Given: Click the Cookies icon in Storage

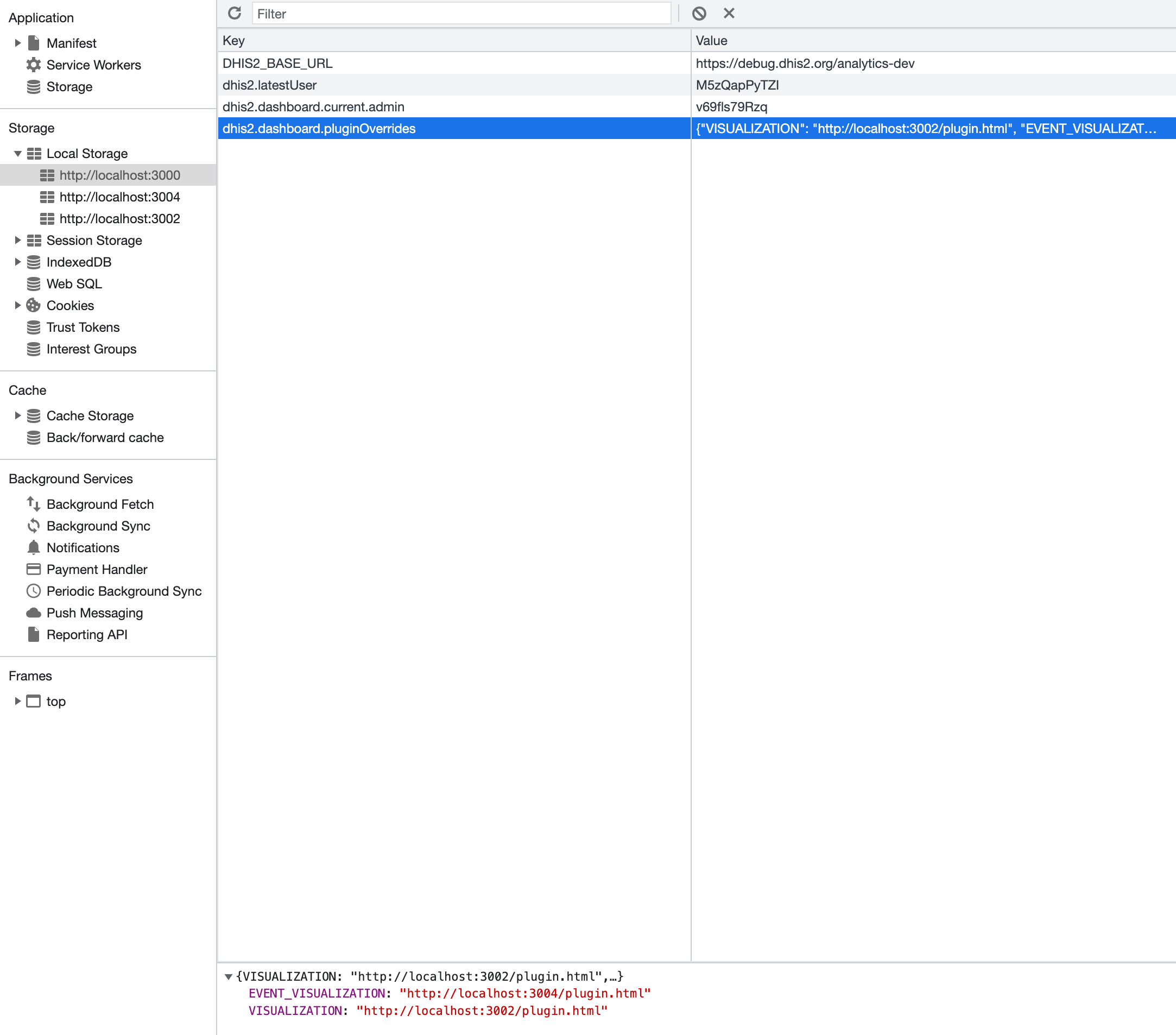Looking at the screenshot, I should pos(33,306).
